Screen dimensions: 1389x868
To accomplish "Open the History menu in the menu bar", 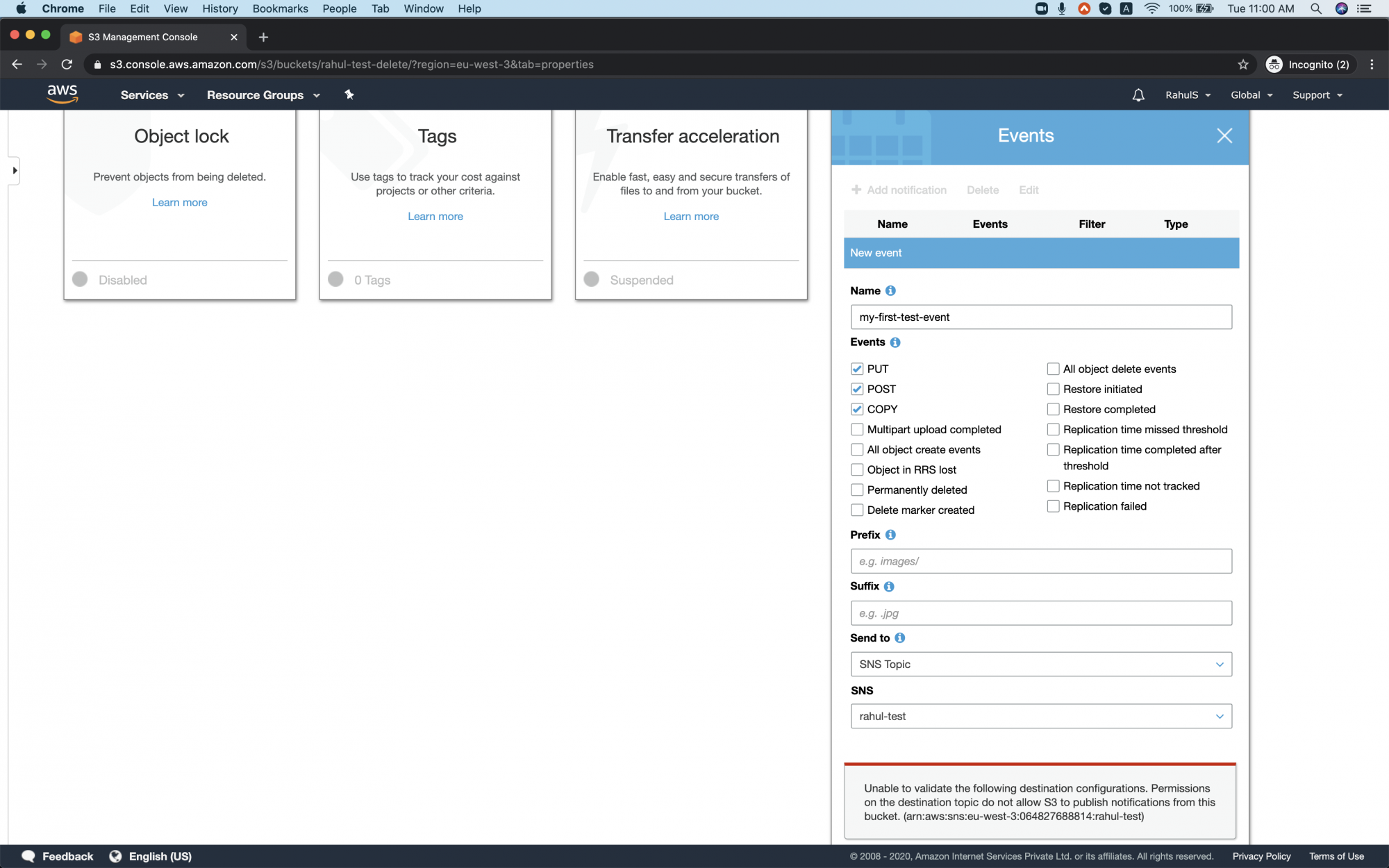I will (x=219, y=8).
